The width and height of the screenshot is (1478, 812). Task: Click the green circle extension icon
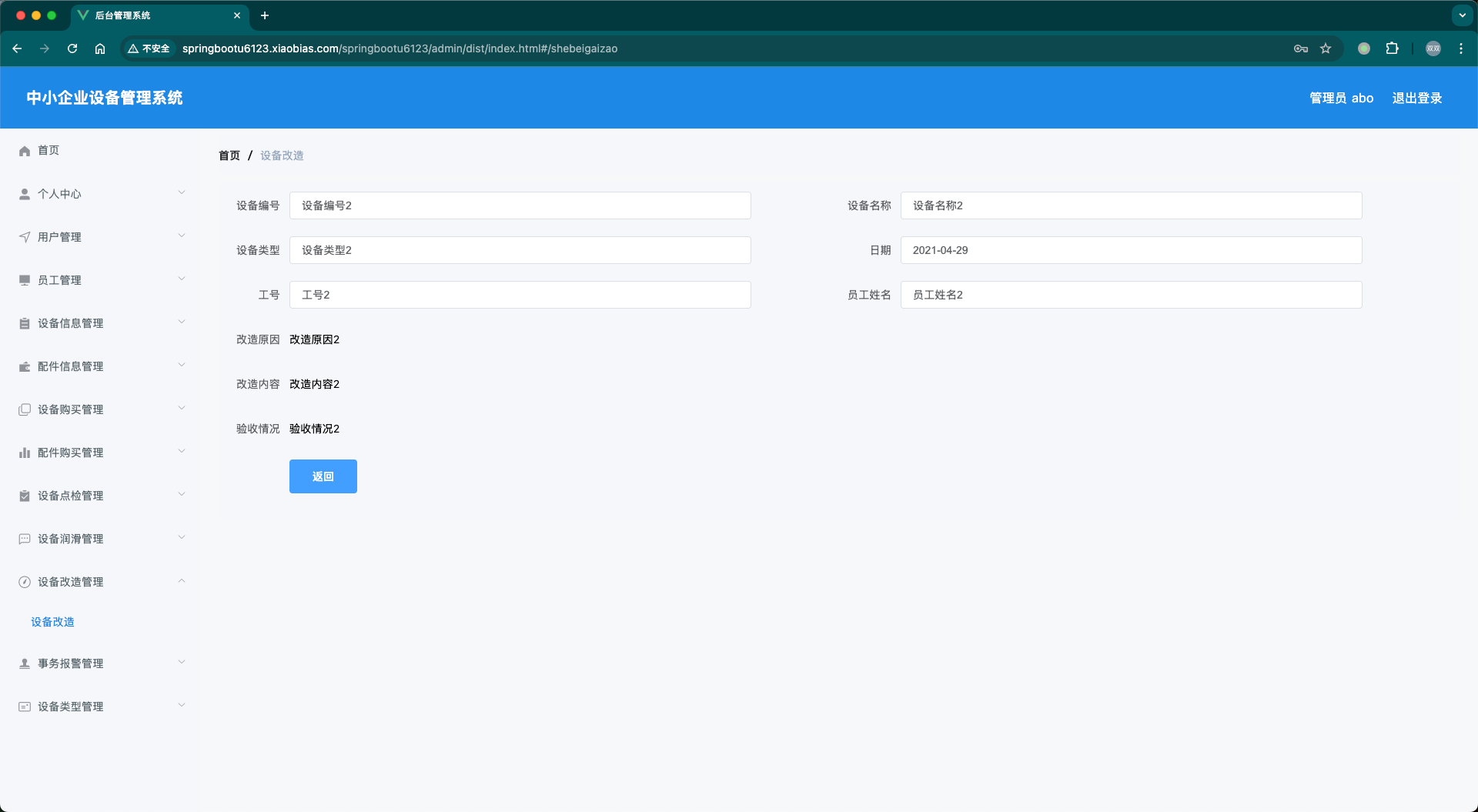1364,48
